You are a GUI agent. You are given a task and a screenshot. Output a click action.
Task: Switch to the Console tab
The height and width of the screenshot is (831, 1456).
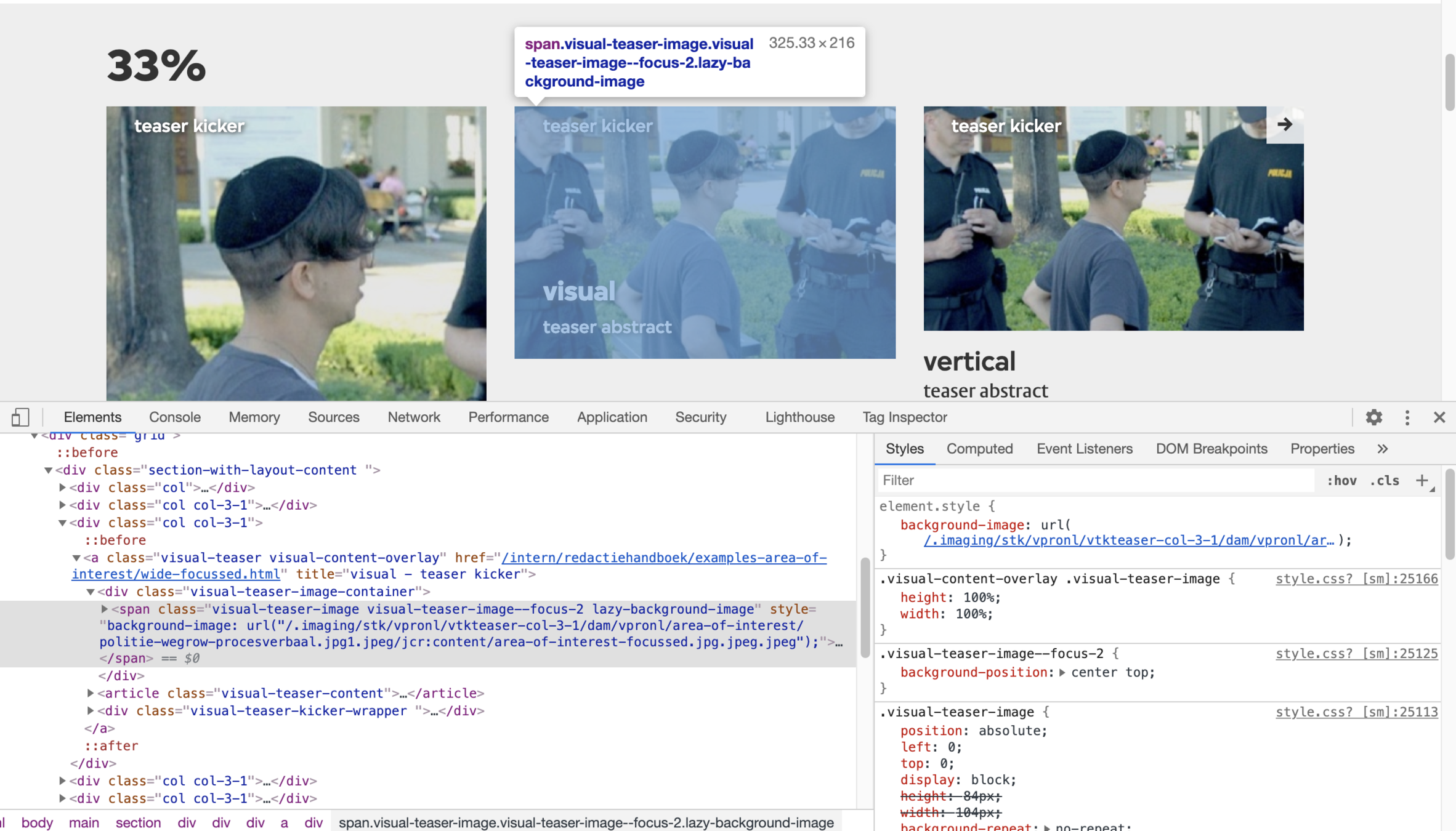175,417
